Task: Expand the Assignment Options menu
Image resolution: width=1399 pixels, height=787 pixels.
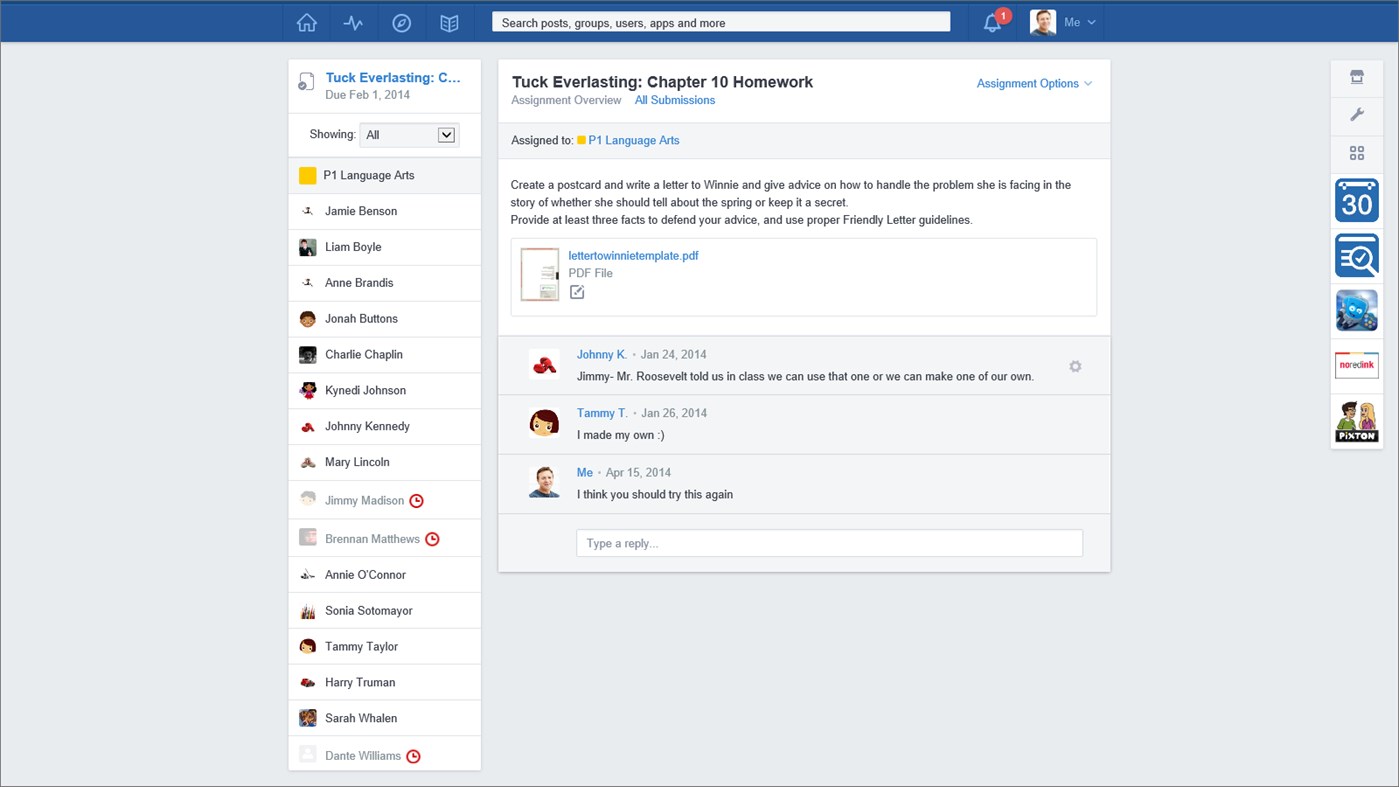Action: (x=1028, y=84)
